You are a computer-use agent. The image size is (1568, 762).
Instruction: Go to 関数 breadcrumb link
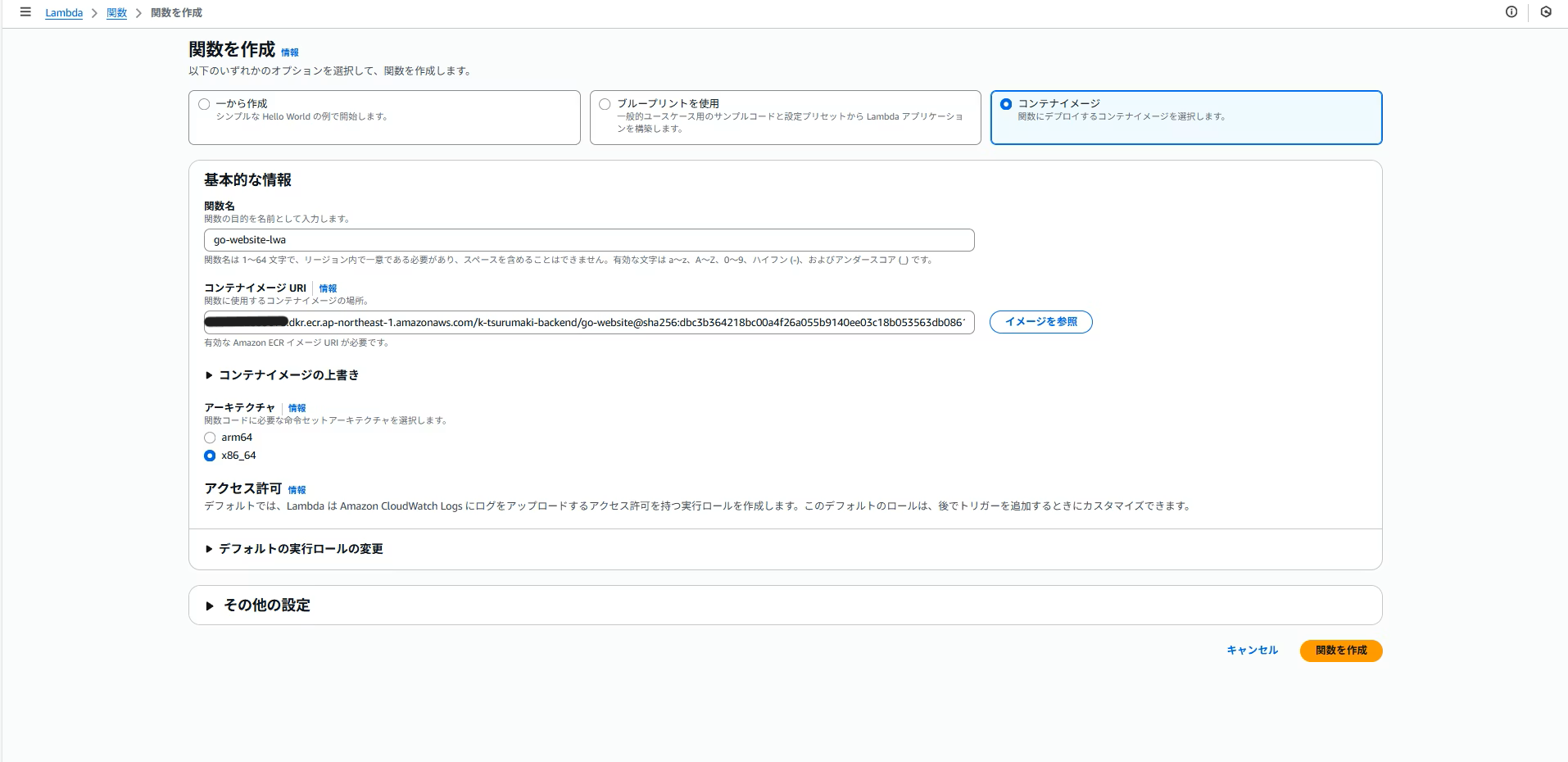pos(117,13)
